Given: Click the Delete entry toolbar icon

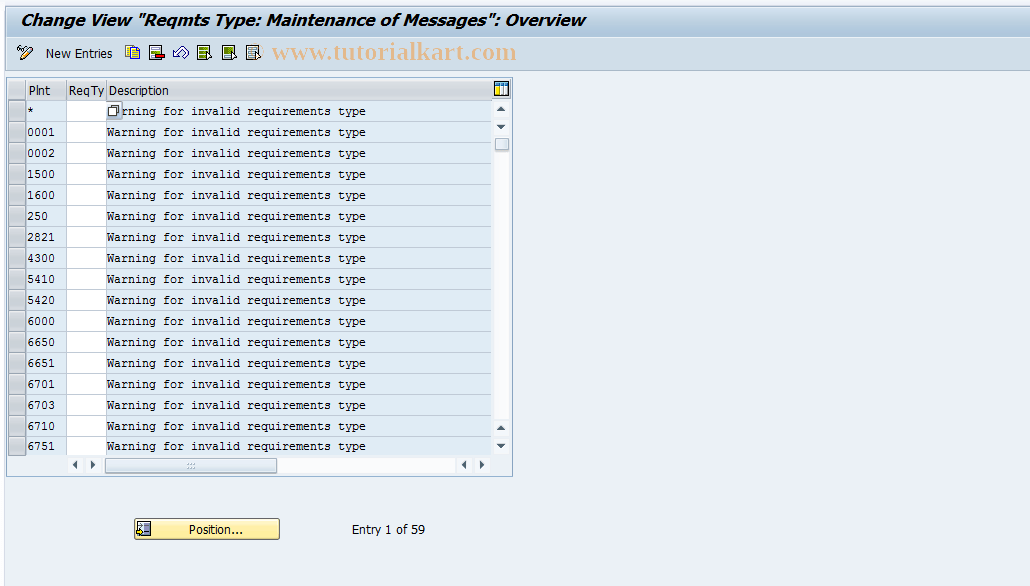Looking at the screenshot, I should (x=156, y=53).
